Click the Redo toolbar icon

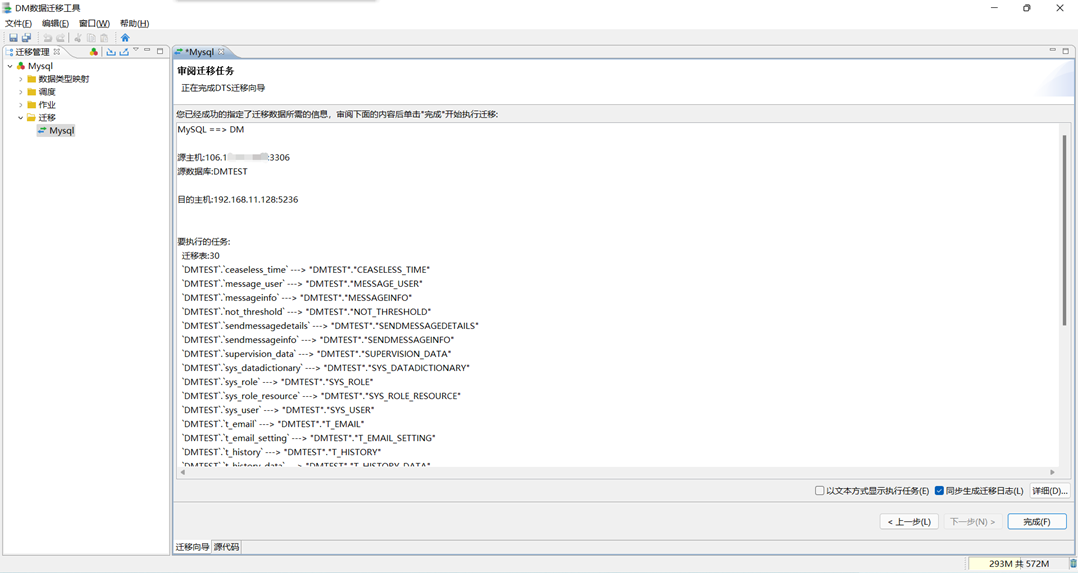coord(60,38)
